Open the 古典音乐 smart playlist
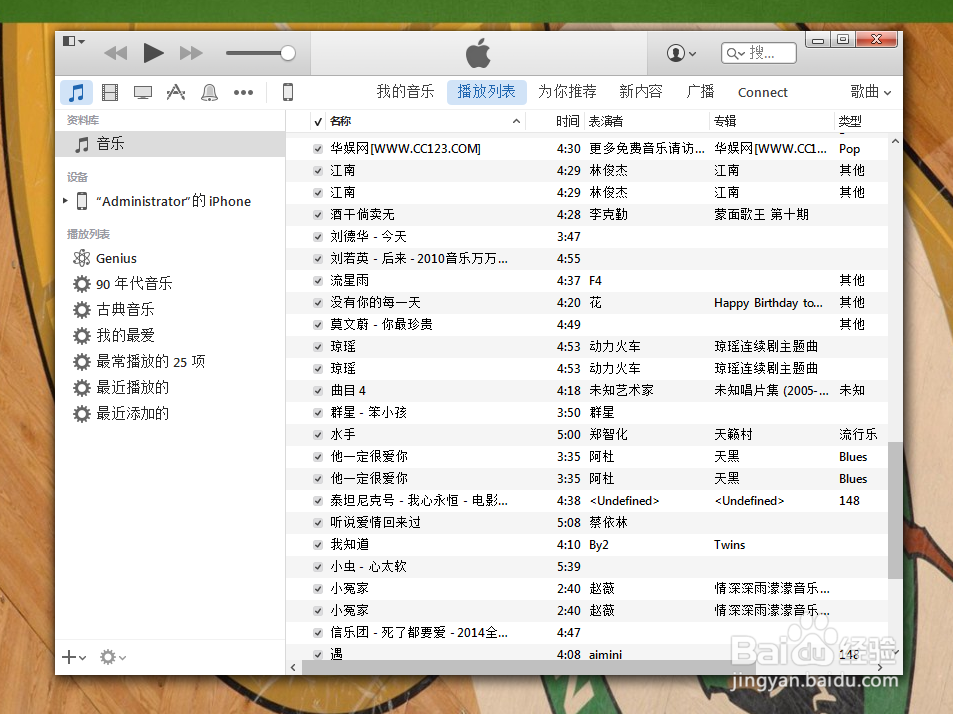The height and width of the screenshot is (714, 953). (x=125, y=310)
